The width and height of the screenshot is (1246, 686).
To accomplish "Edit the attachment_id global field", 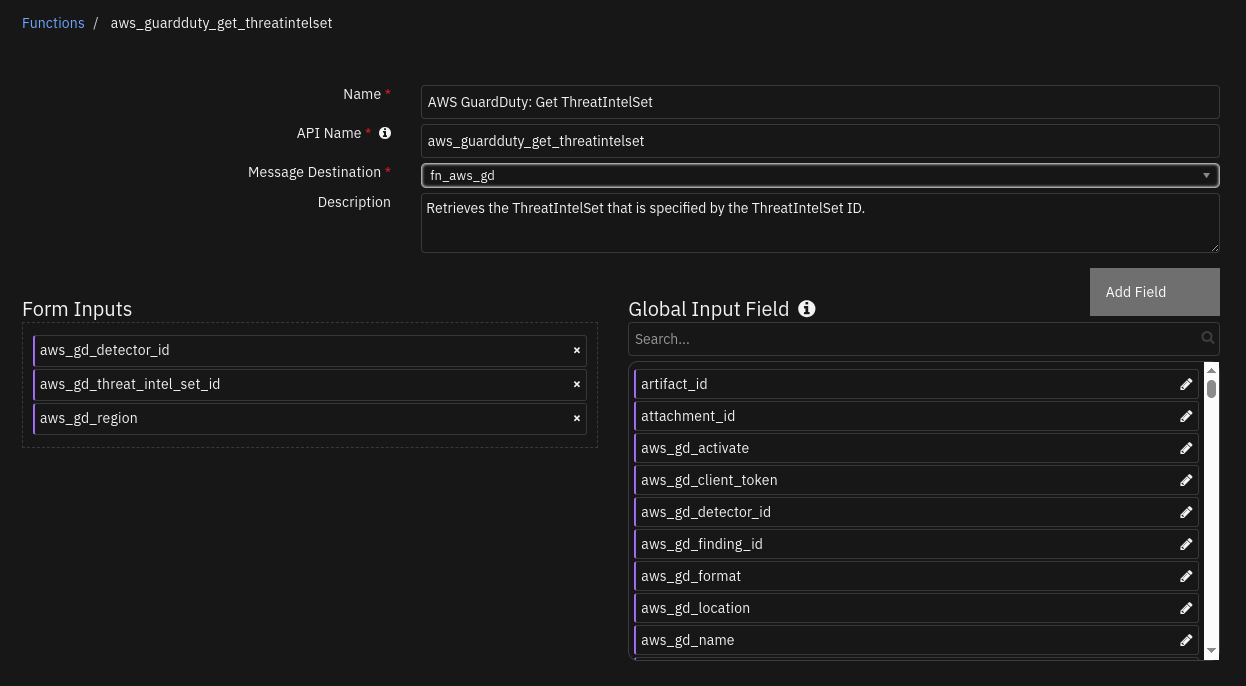I will (1186, 416).
